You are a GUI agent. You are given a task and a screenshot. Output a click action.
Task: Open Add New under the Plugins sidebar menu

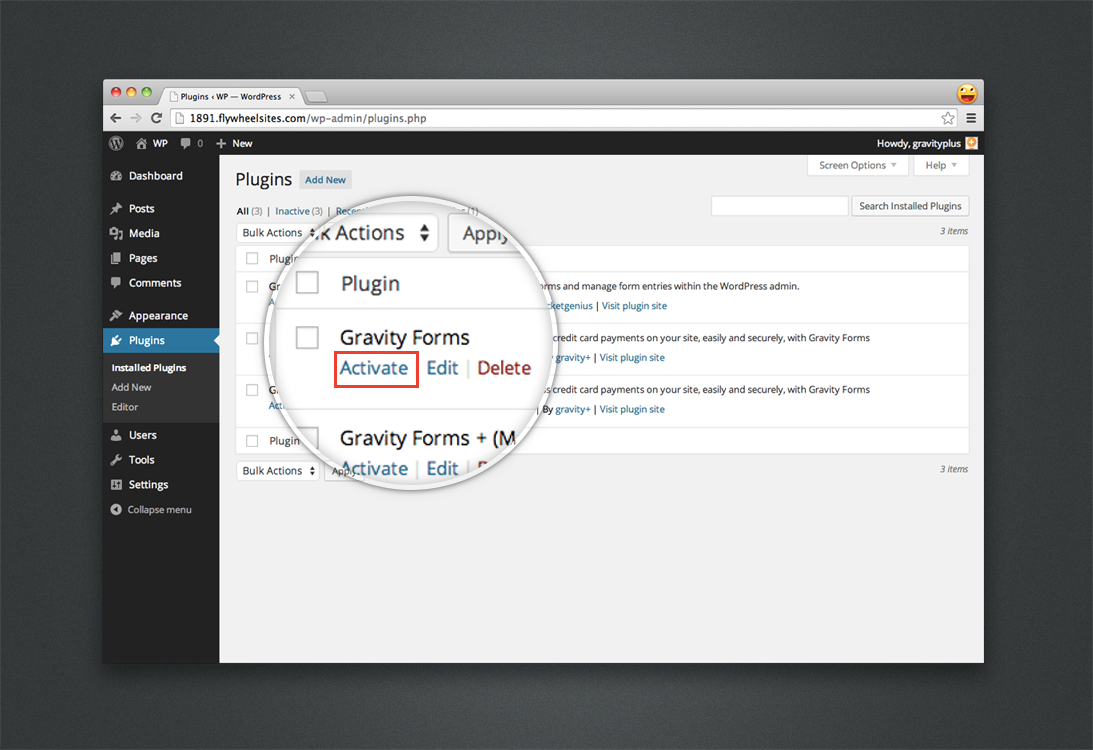tap(131, 388)
